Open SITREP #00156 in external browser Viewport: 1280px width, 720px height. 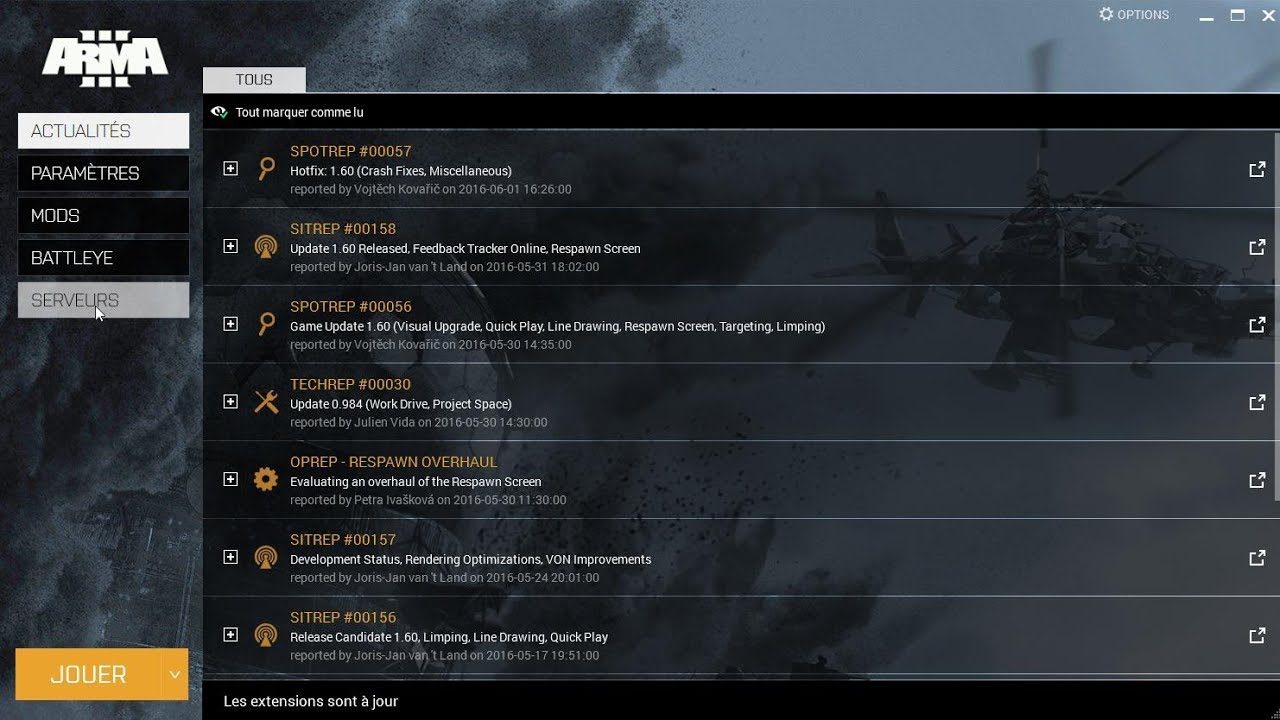point(1257,635)
